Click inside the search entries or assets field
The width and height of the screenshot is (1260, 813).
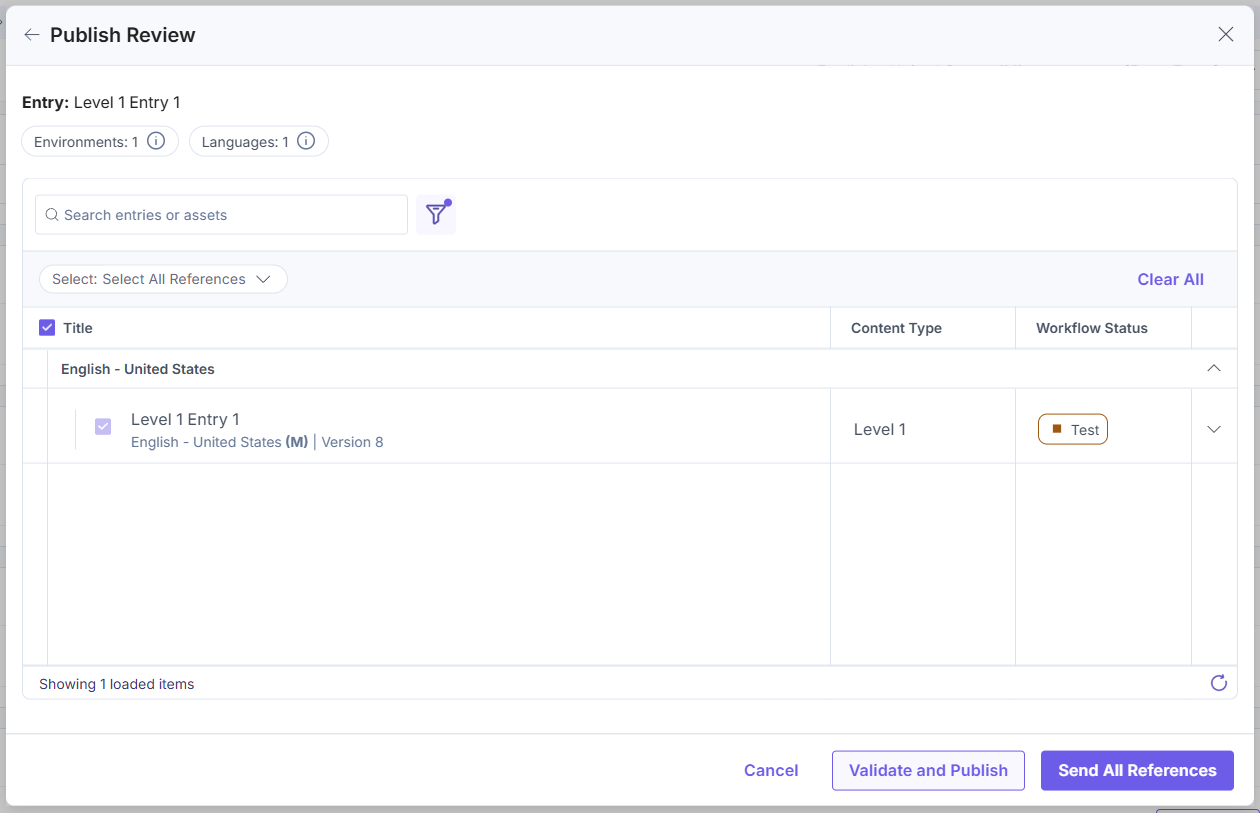tap(220, 215)
